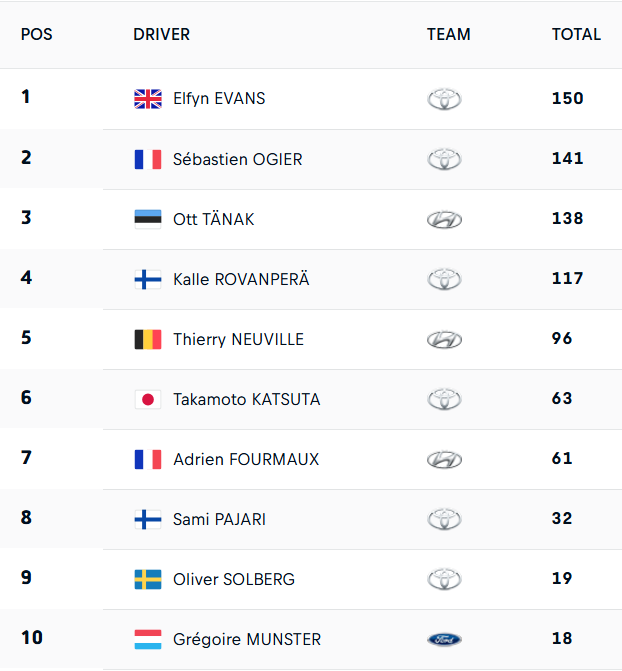Image resolution: width=622 pixels, height=671 pixels.
Task: Click the Swedish flag beside Oliver Solberg
Action: [x=148, y=579]
